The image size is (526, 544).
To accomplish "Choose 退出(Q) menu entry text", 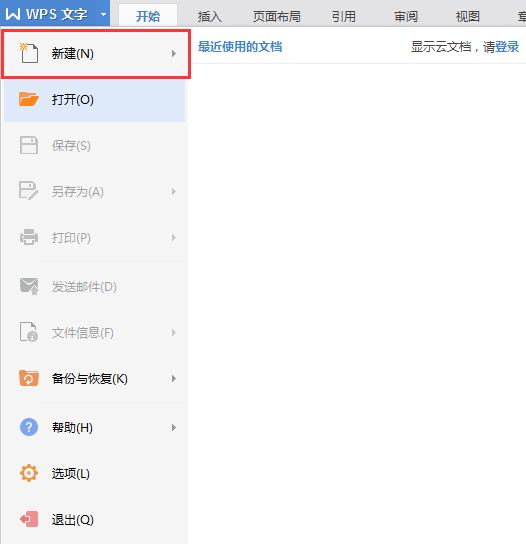I will pos(73,520).
